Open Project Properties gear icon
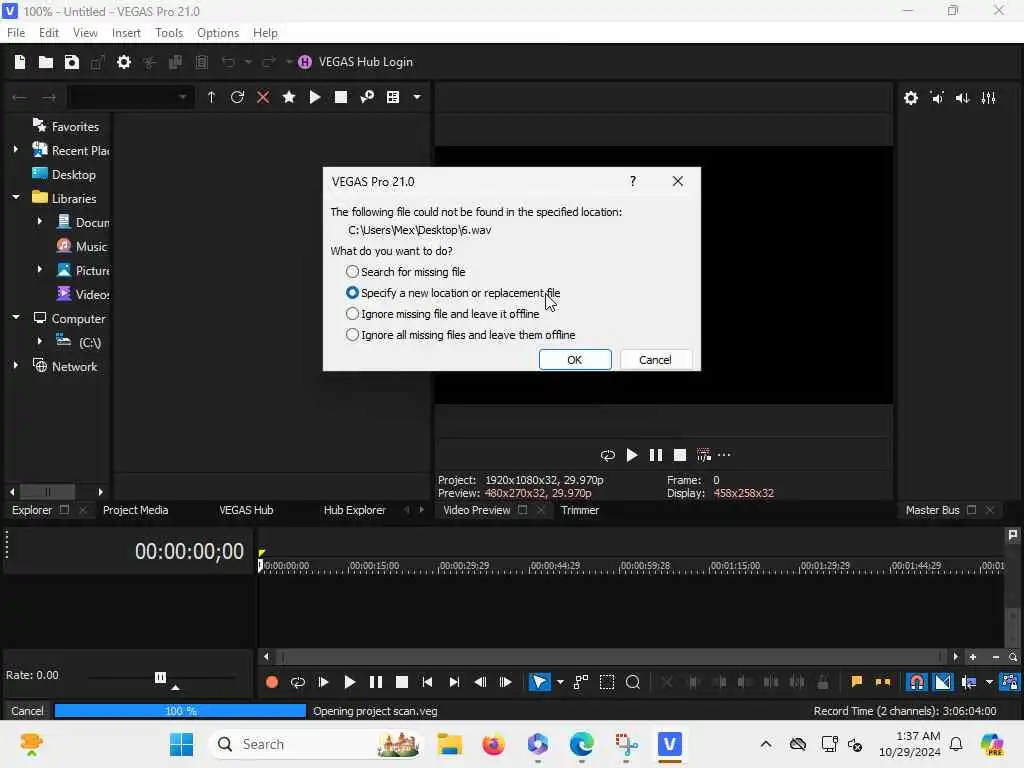This screenshot has height=768, width=1024. (x=123, y=62)
